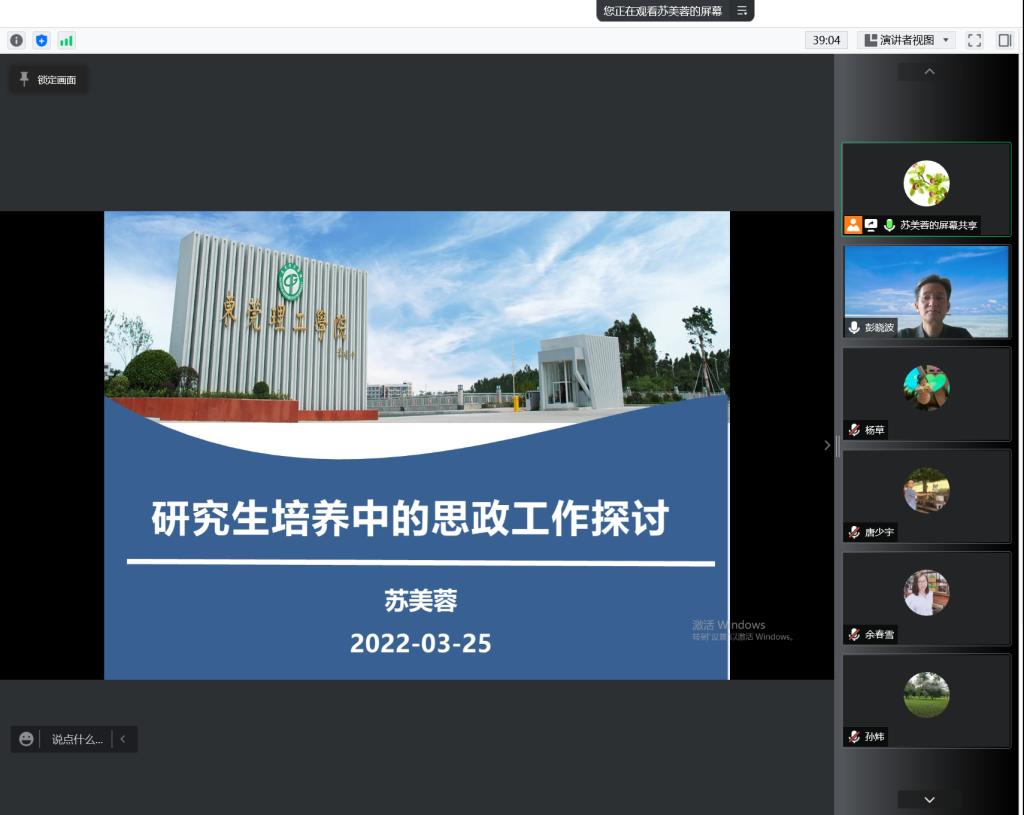1024x815 pixels.
Task: Click the green microphone icon for 苏美蓉
Action: pyautogui.click(x=889, y=226)
